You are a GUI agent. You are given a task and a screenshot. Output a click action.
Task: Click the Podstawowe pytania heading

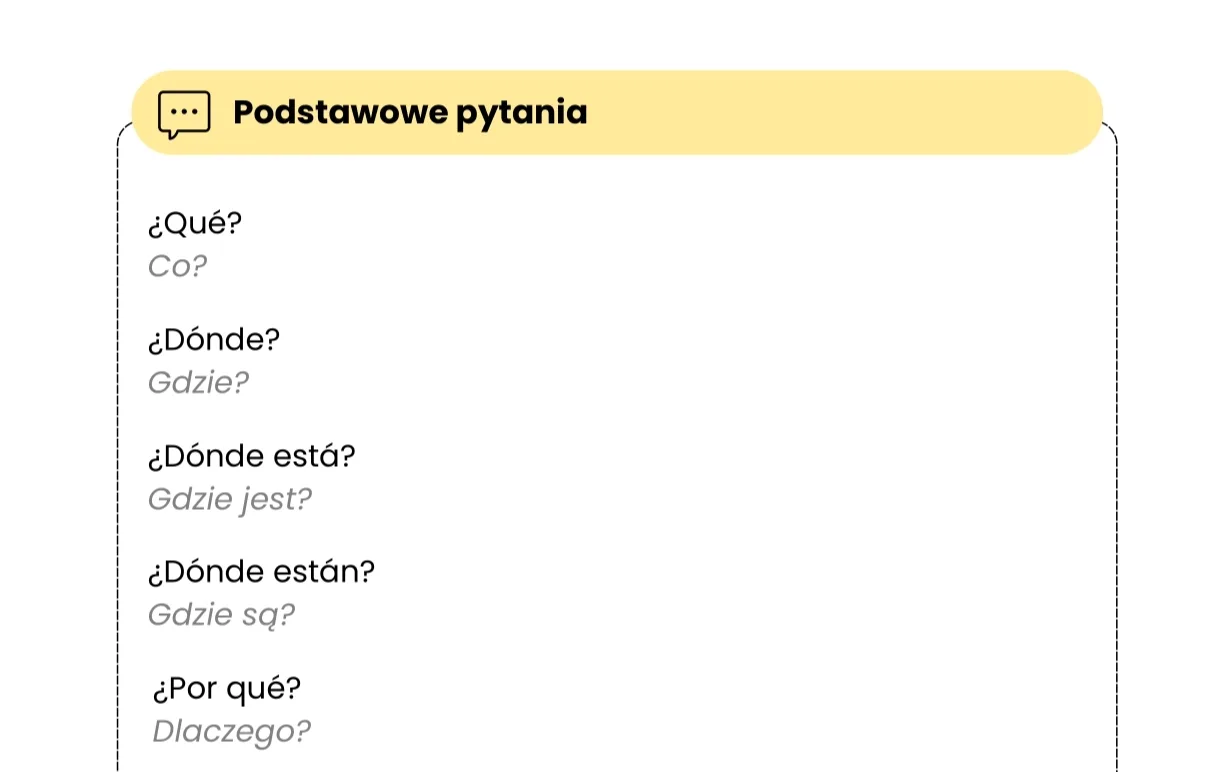(410, 113)
